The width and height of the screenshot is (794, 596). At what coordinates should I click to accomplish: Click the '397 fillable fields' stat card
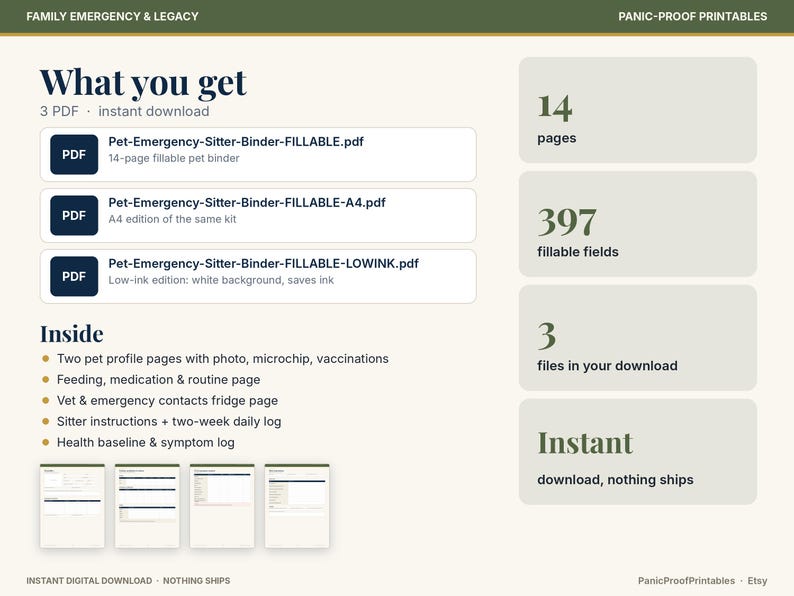pos(638,224)
